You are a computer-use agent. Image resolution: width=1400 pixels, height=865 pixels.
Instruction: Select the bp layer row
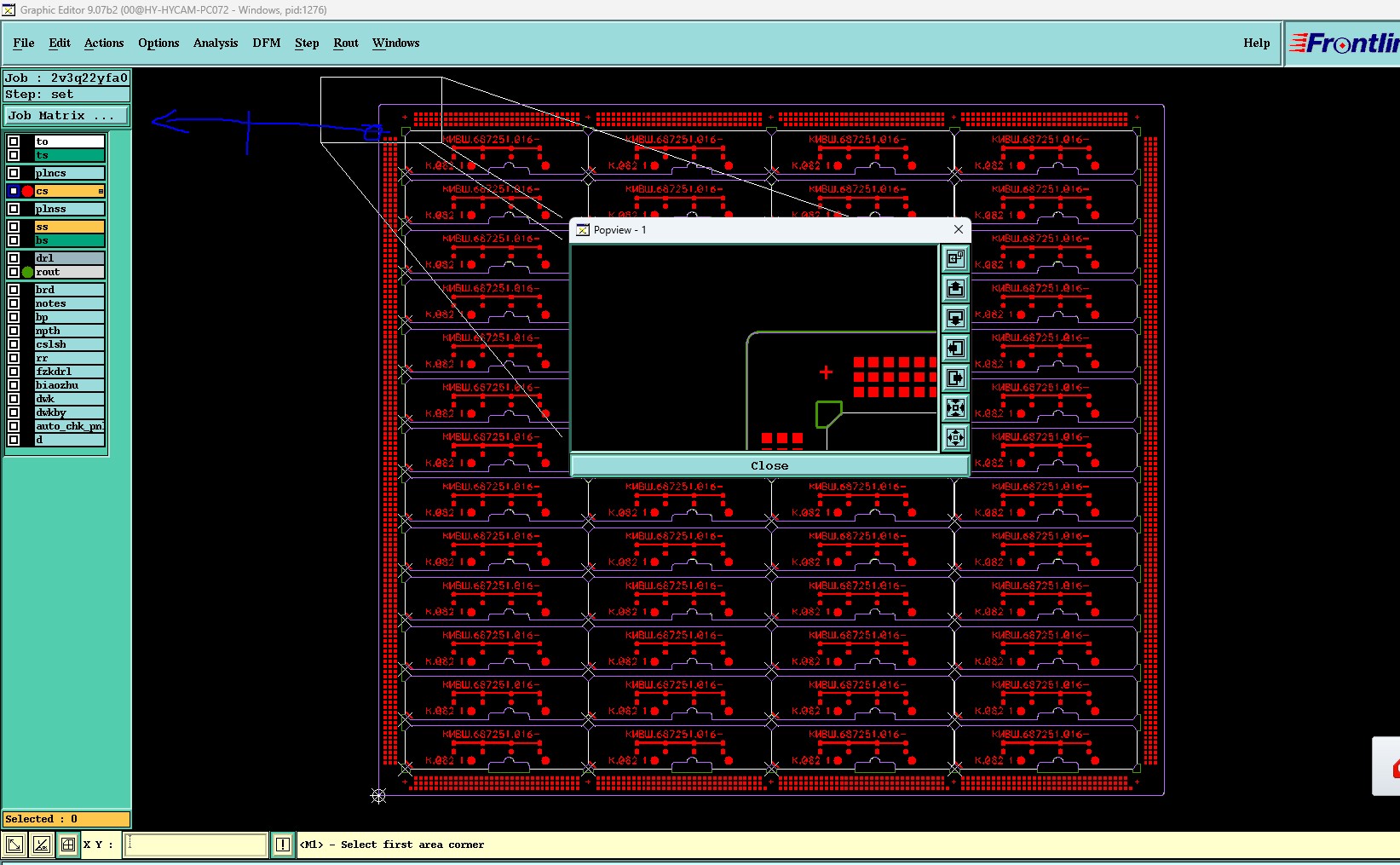click(70, 317)
